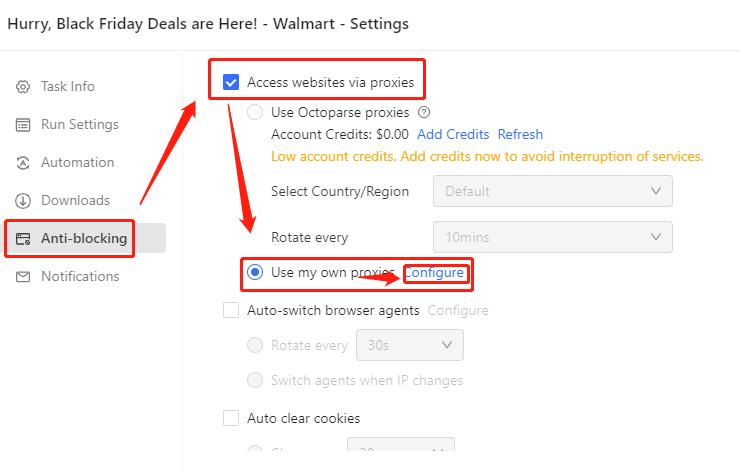
Task: Click the Automation sidebar icon
Action: coord(23,163)
